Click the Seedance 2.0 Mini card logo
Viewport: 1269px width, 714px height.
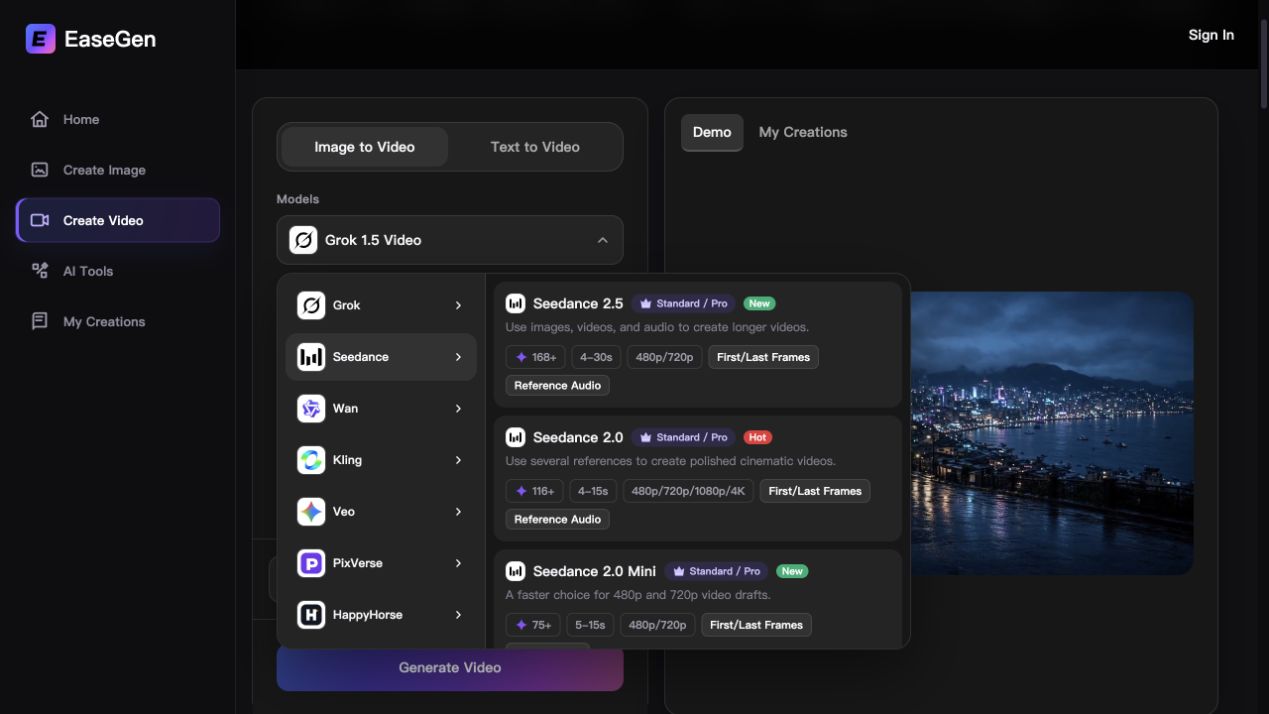tap(515, 571)
